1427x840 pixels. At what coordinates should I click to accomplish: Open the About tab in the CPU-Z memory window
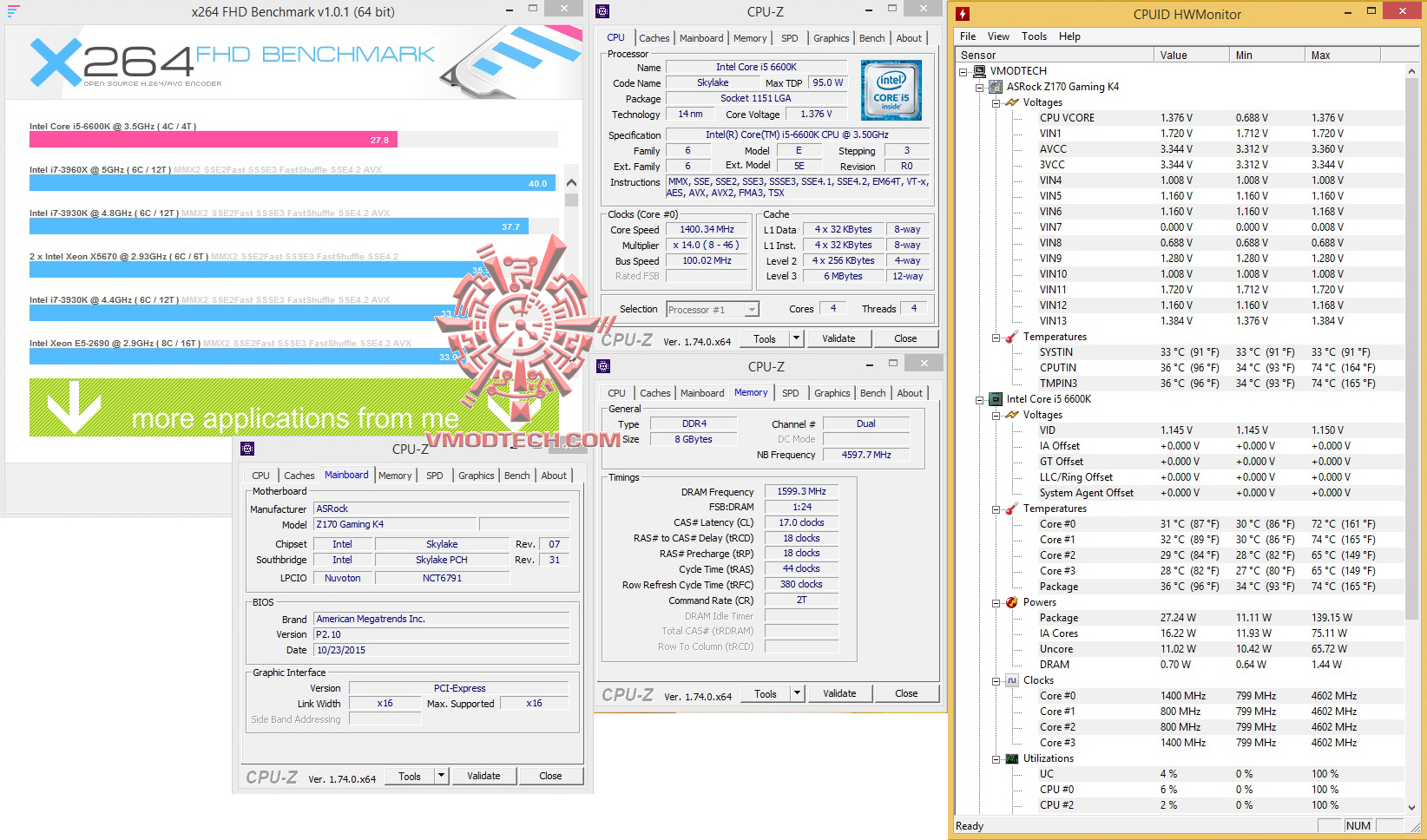(910, 393)
